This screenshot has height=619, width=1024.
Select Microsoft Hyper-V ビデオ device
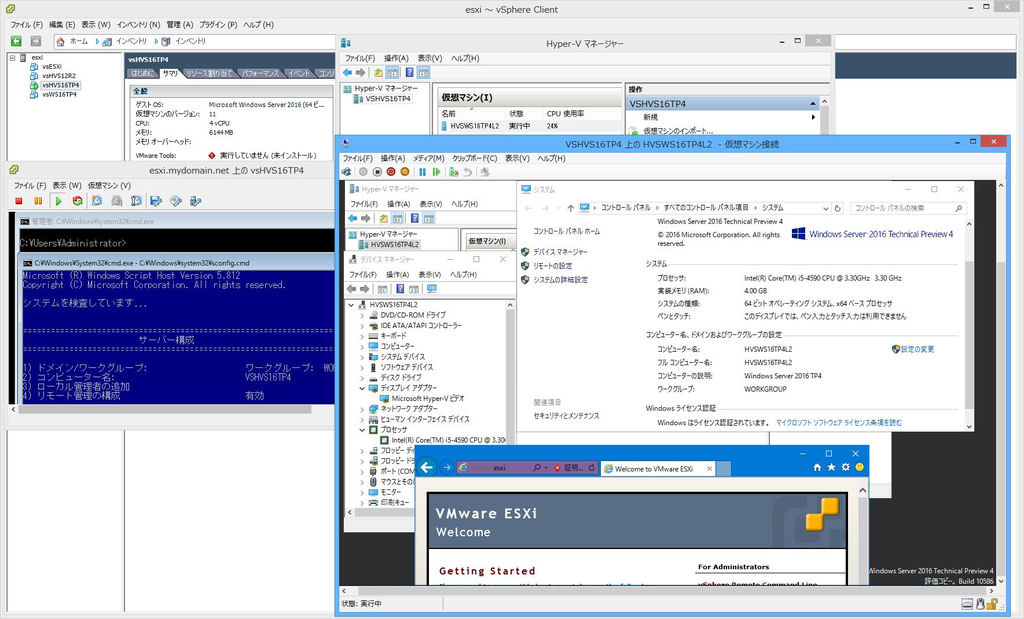click(428, 398)
